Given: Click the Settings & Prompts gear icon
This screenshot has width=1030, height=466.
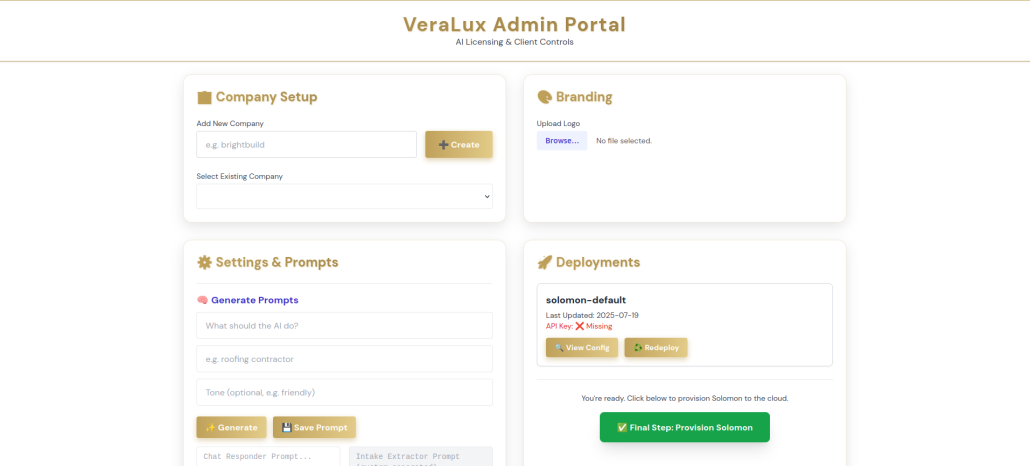Looking at the screenshot, I should (204, 262).
